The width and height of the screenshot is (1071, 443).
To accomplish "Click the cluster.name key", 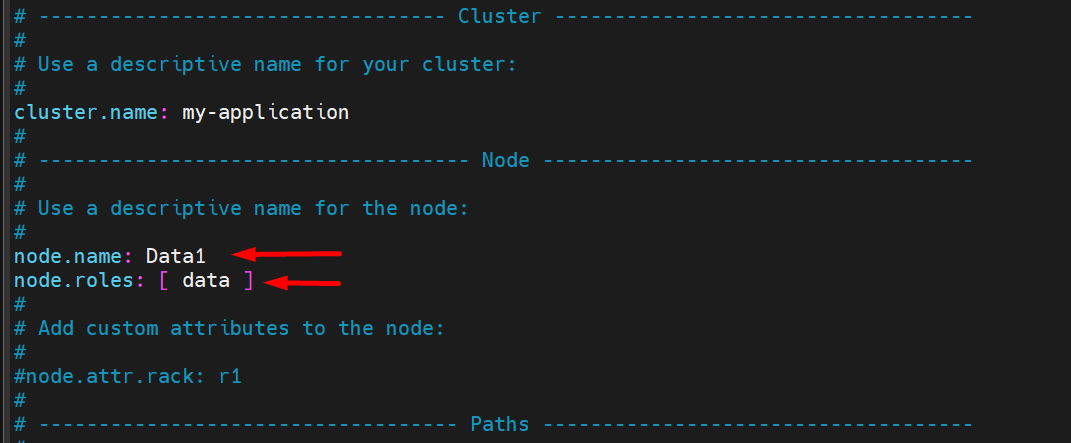I will [x=86, y=112].
